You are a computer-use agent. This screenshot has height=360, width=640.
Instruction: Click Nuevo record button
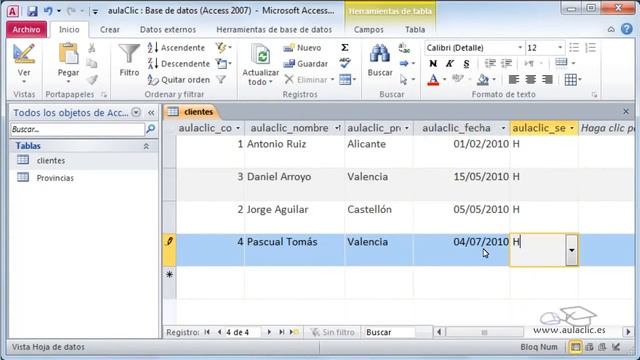click(302, 48)
